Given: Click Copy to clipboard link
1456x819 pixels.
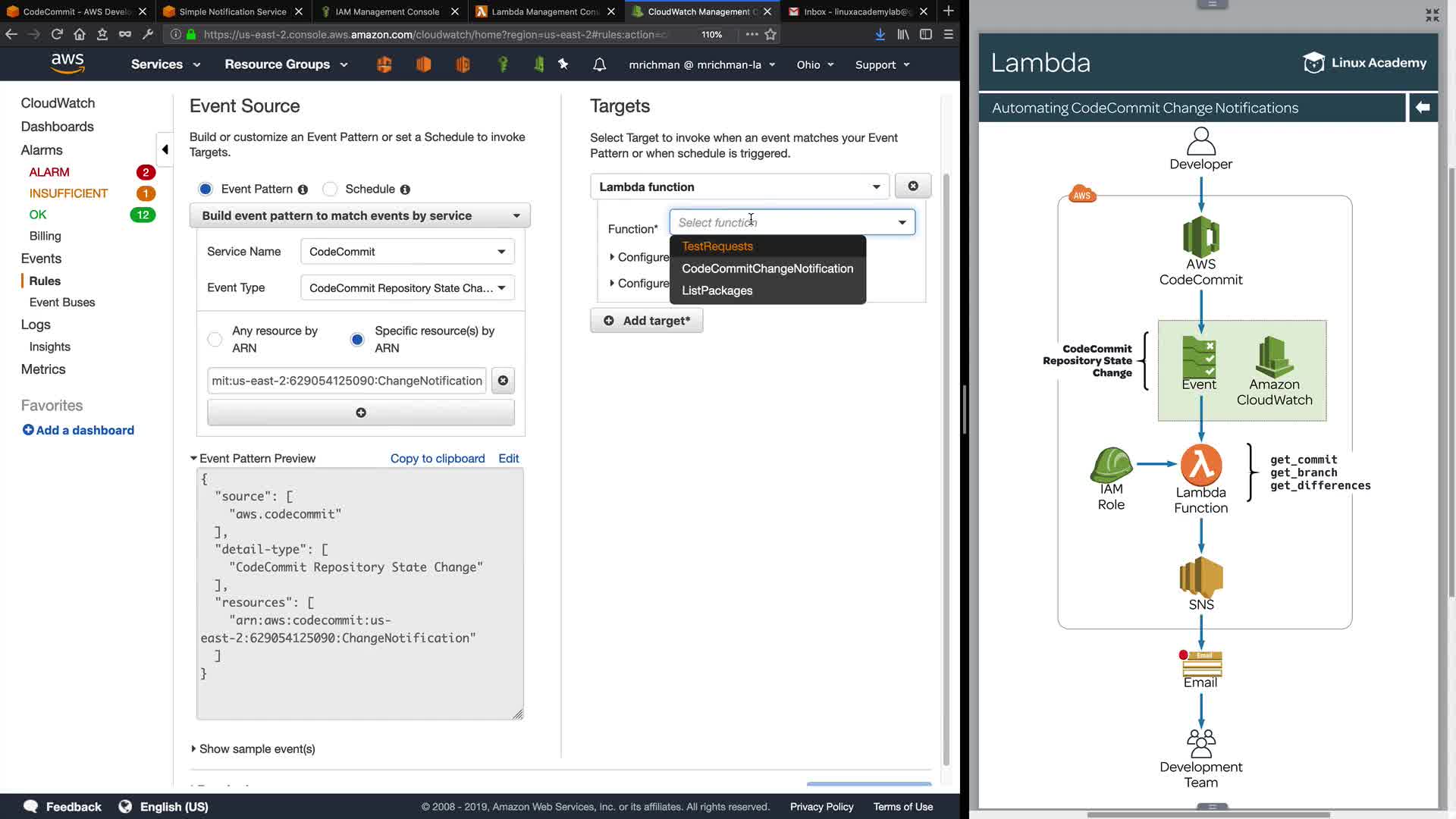Looking at the screenshot, I should (438, 458).
